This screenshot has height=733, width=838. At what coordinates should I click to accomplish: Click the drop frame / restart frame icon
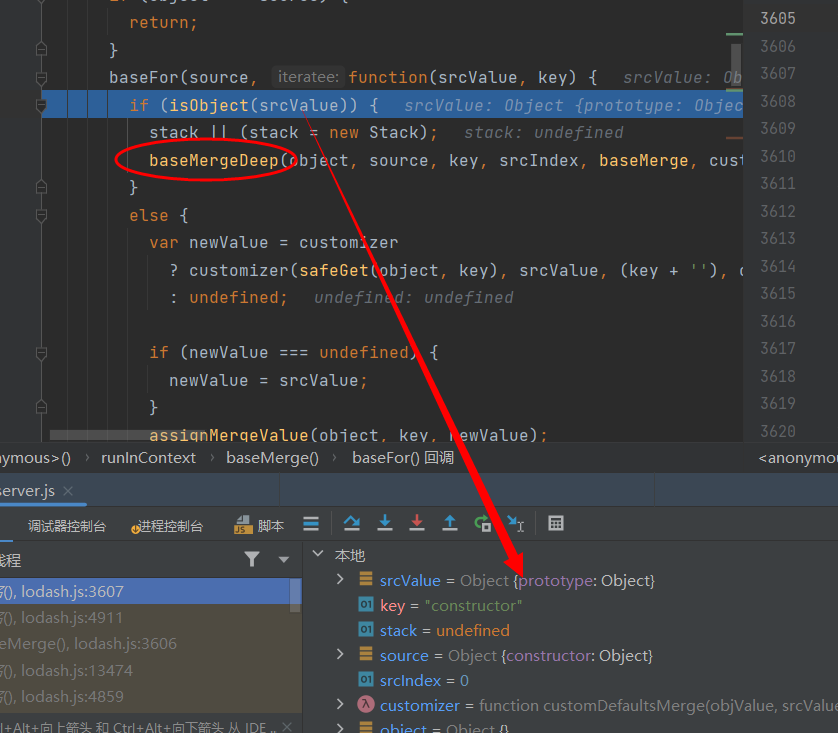click(x=483, y=524)
